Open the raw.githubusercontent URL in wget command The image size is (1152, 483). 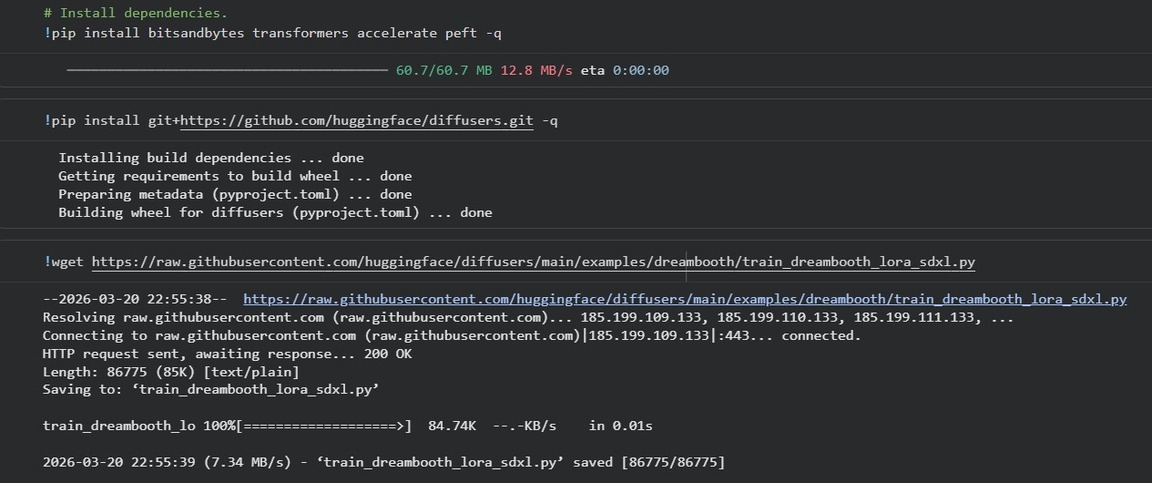pyautogui.click(x=533, y=262)
